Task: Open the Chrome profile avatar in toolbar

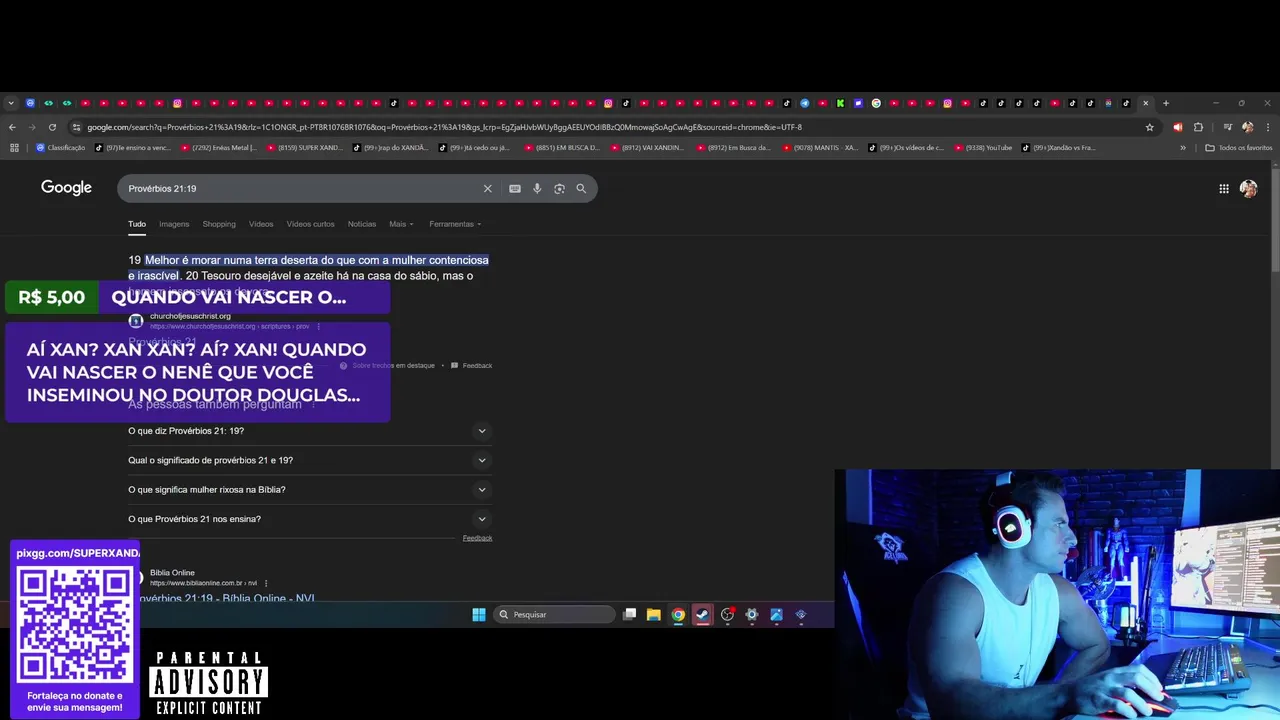Action: click(x=1247, y=127)
